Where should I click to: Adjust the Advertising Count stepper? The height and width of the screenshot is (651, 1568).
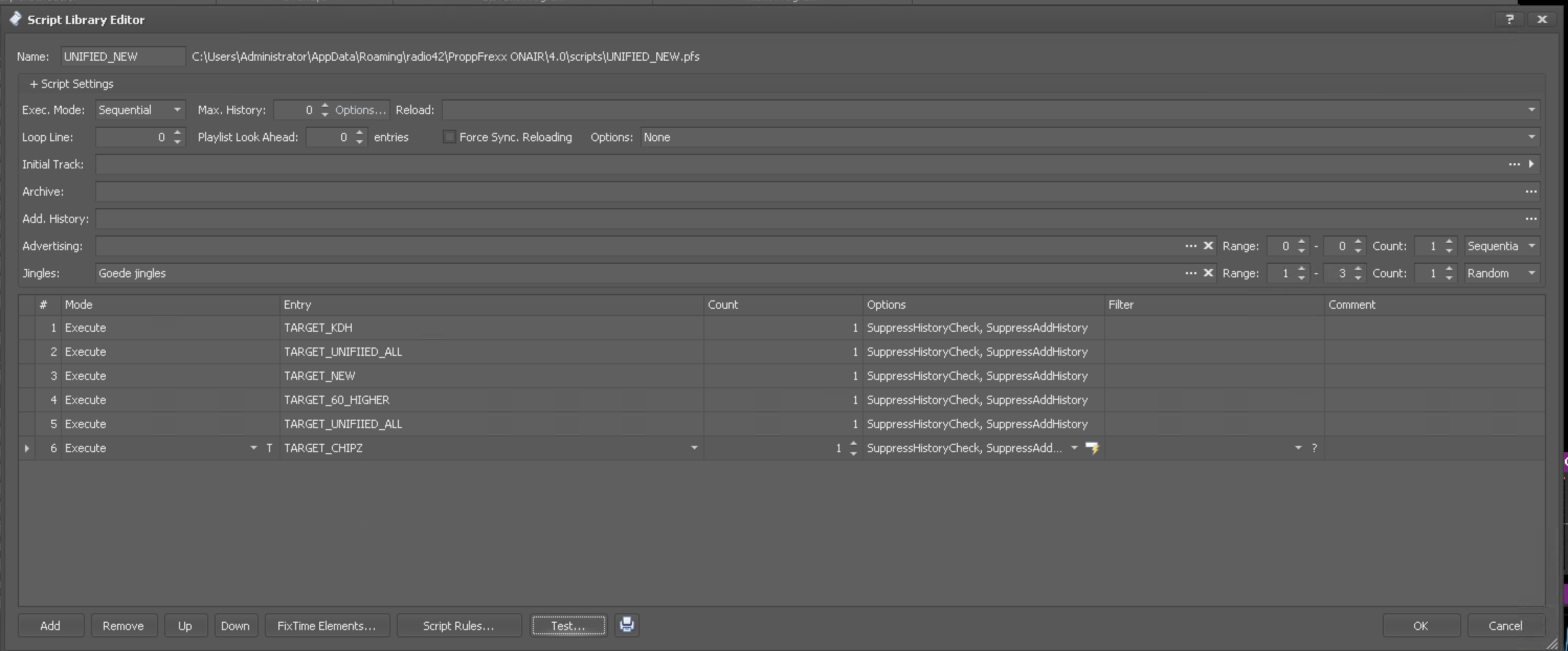click(x=1449, y=246)
